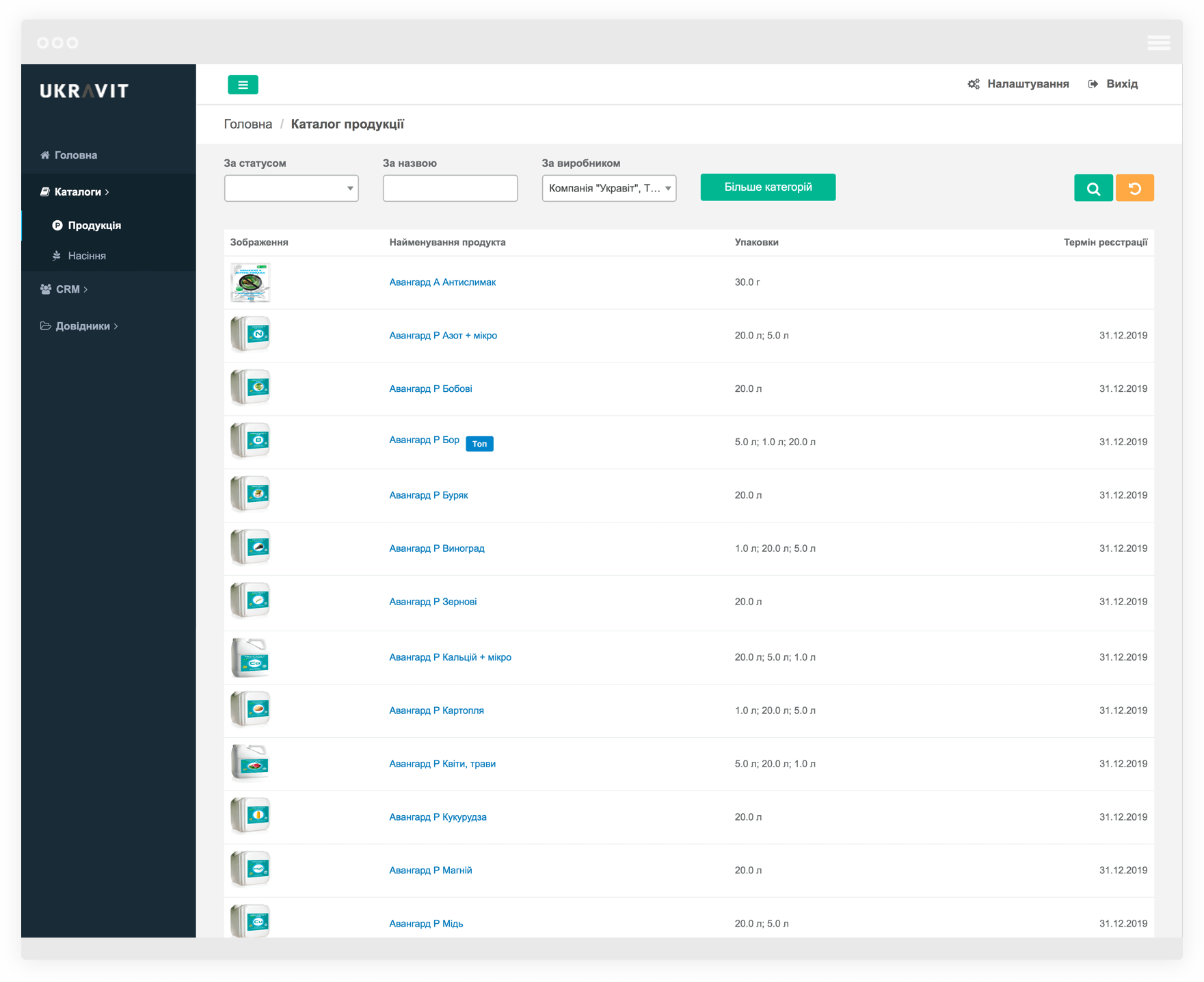Select Продукція in the sidebar

pyautogui.click(x=94, y=226)
